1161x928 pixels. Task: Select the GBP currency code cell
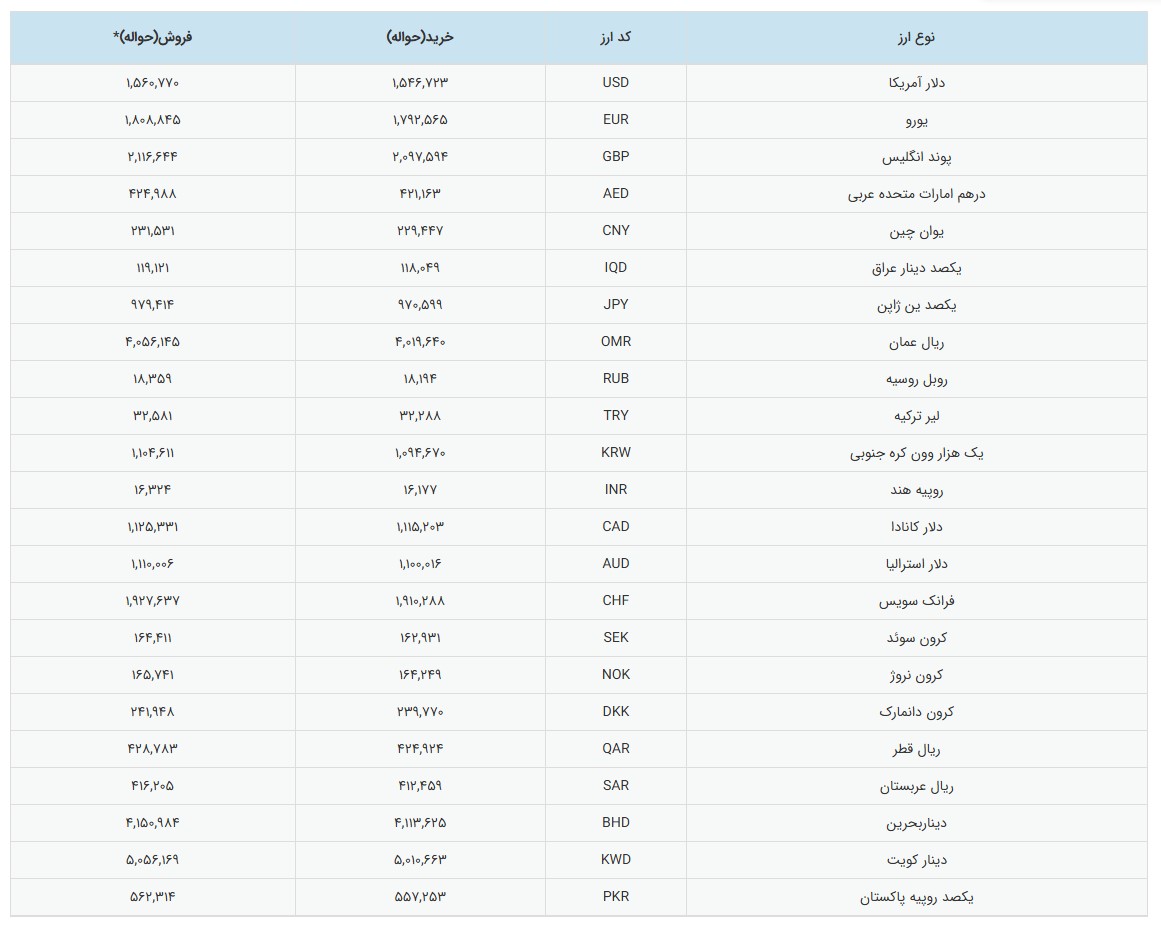click(615, 156)
